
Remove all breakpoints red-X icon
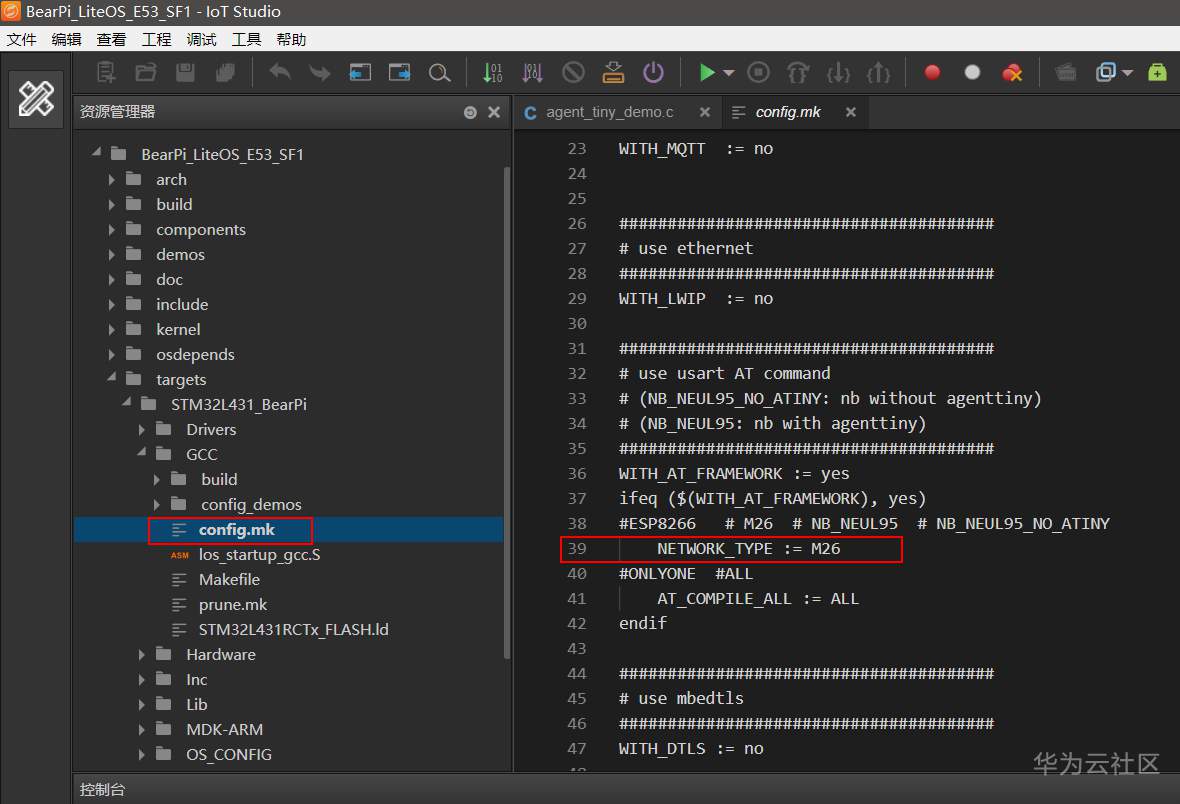[1012, 72]
